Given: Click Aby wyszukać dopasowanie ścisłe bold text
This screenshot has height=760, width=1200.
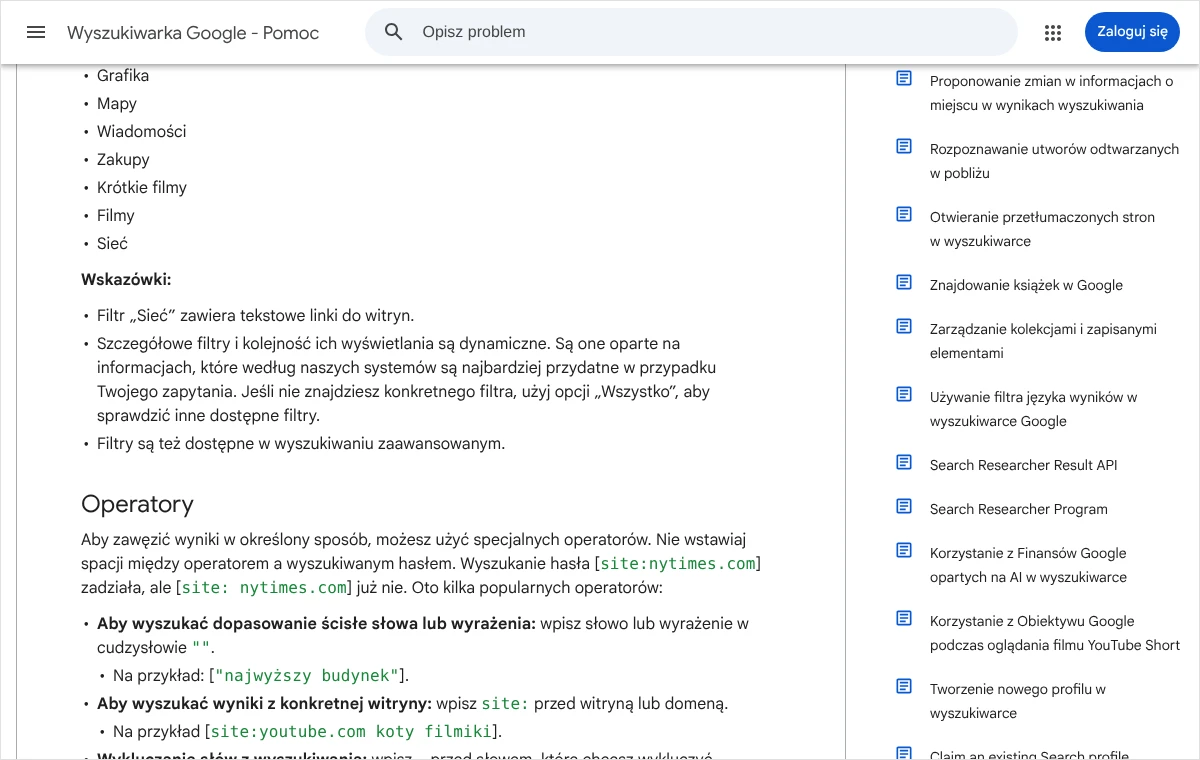Looking at the screenshot, I should [316, 624].
